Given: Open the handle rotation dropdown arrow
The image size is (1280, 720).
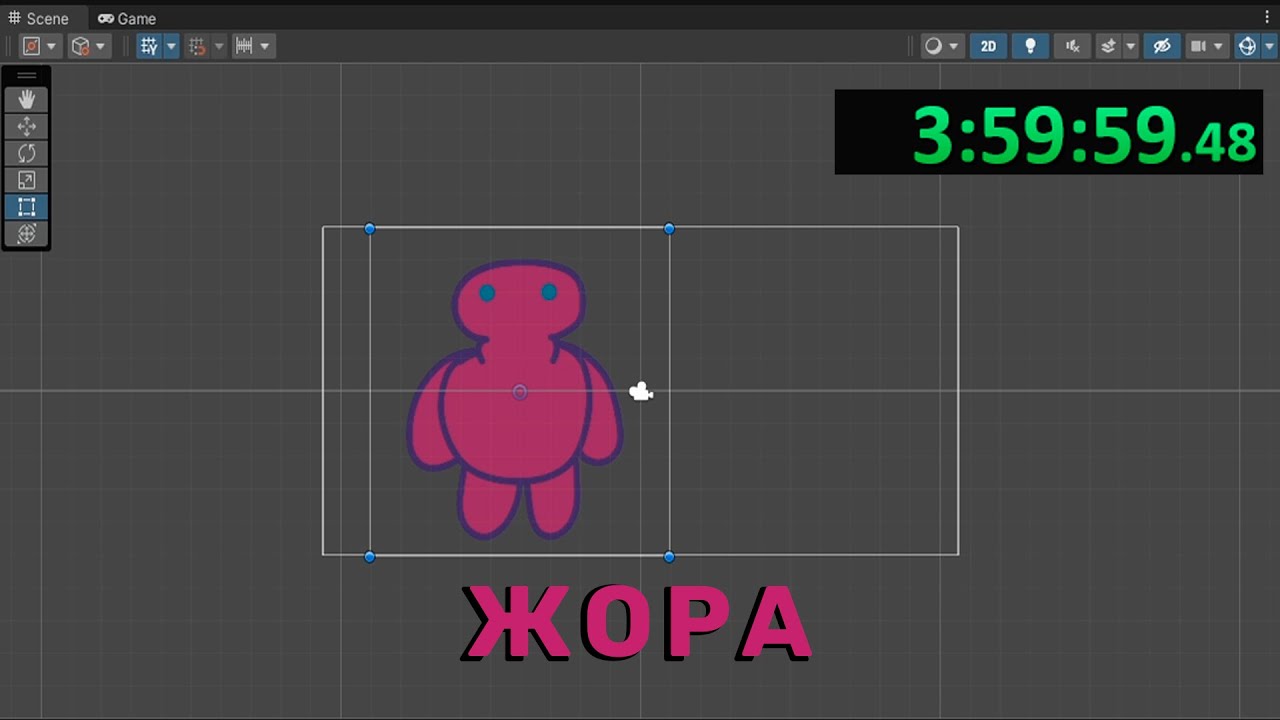Looking at the screenshot, I should [100, 46].
